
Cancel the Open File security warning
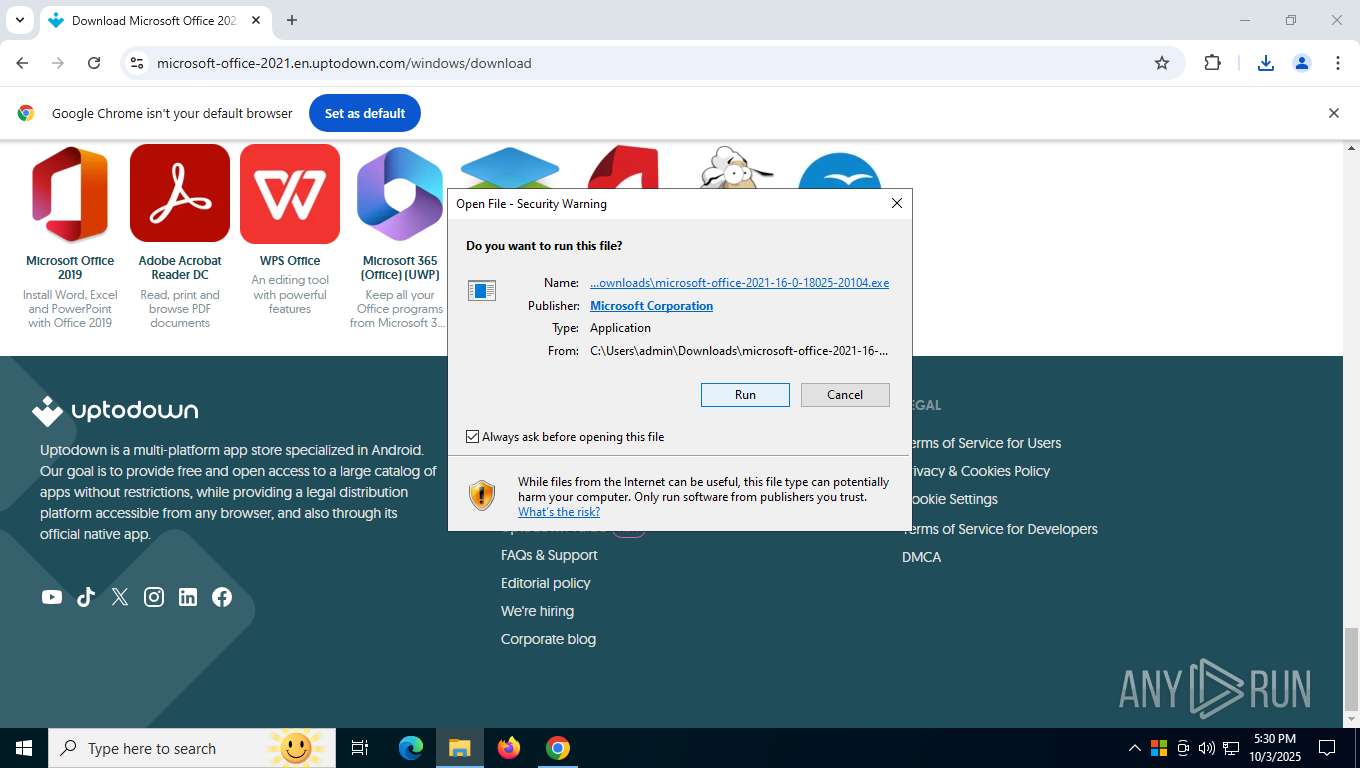pos(845,395)
